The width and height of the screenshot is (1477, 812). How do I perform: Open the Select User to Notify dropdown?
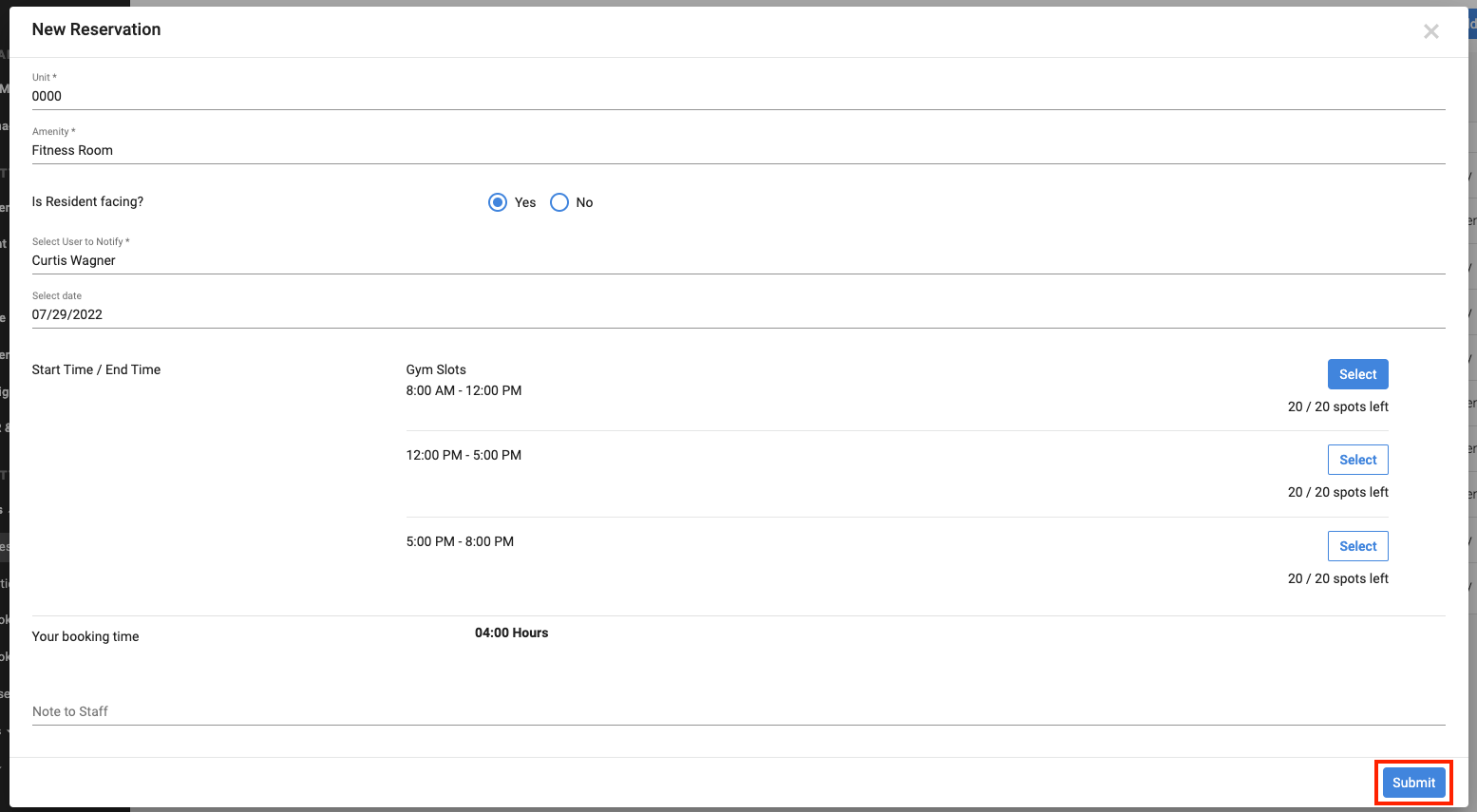tap(737, 260)
